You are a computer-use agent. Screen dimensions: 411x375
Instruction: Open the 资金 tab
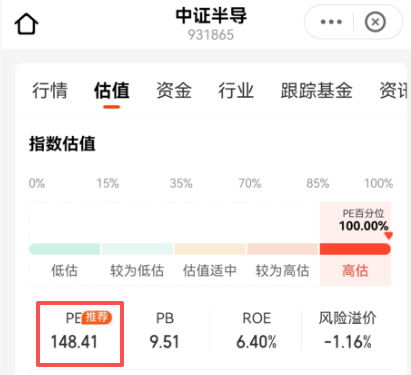pos(174,90)
